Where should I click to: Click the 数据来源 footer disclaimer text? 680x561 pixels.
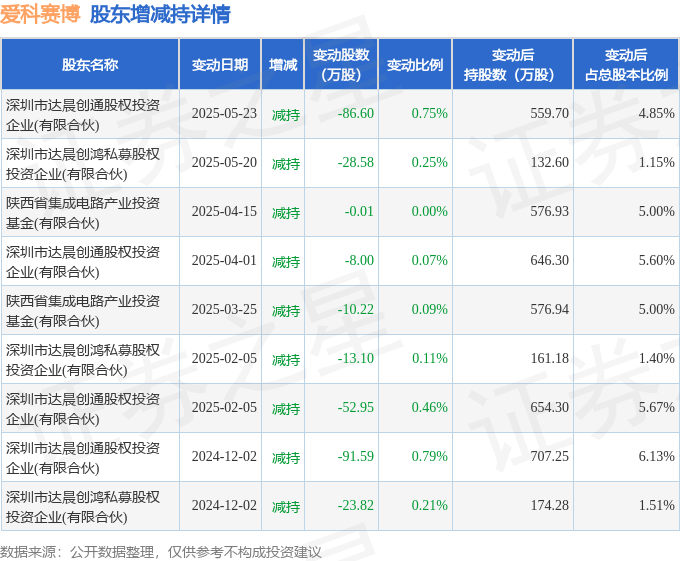(160, 552)
